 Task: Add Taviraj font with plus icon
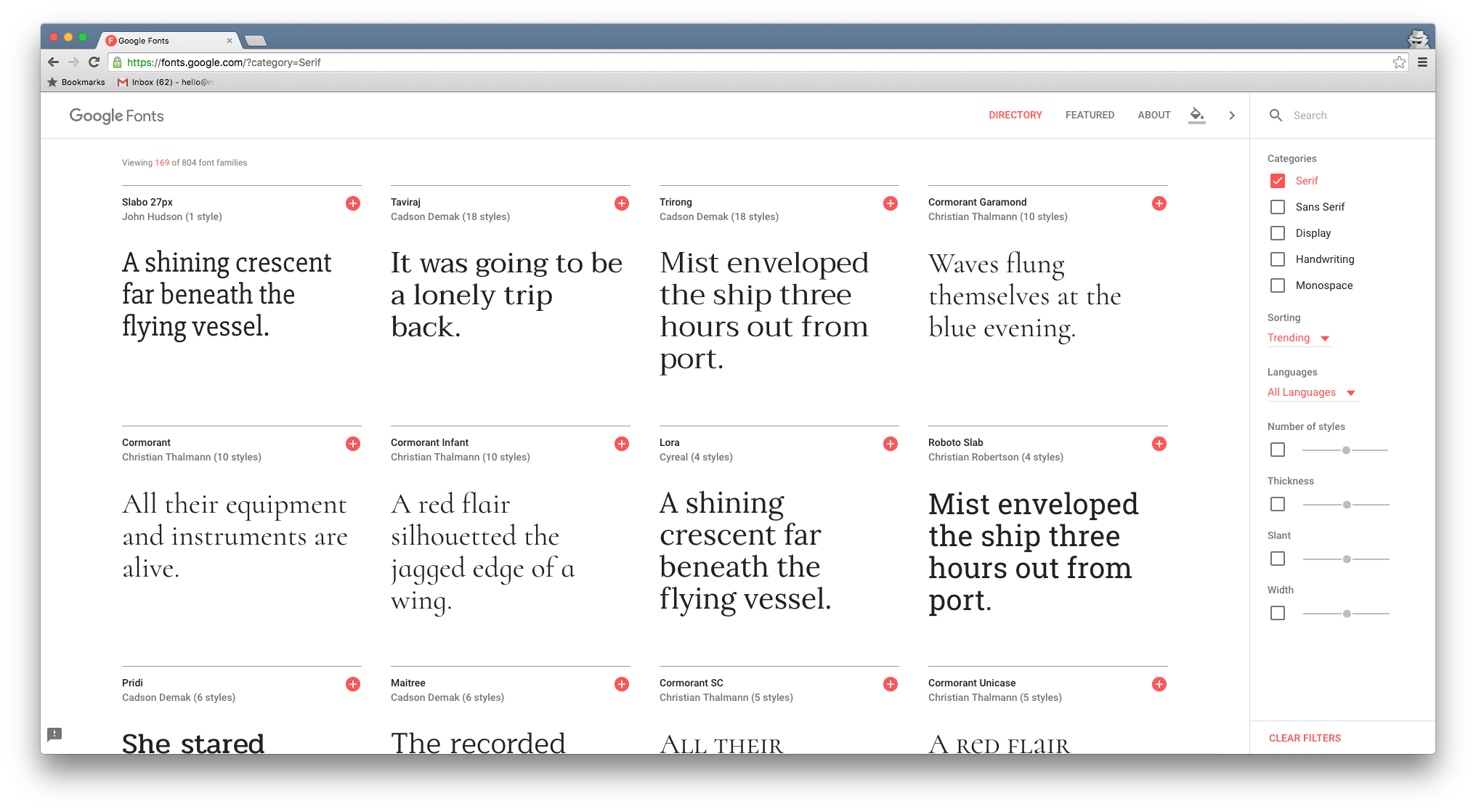[x=622, y=203]
